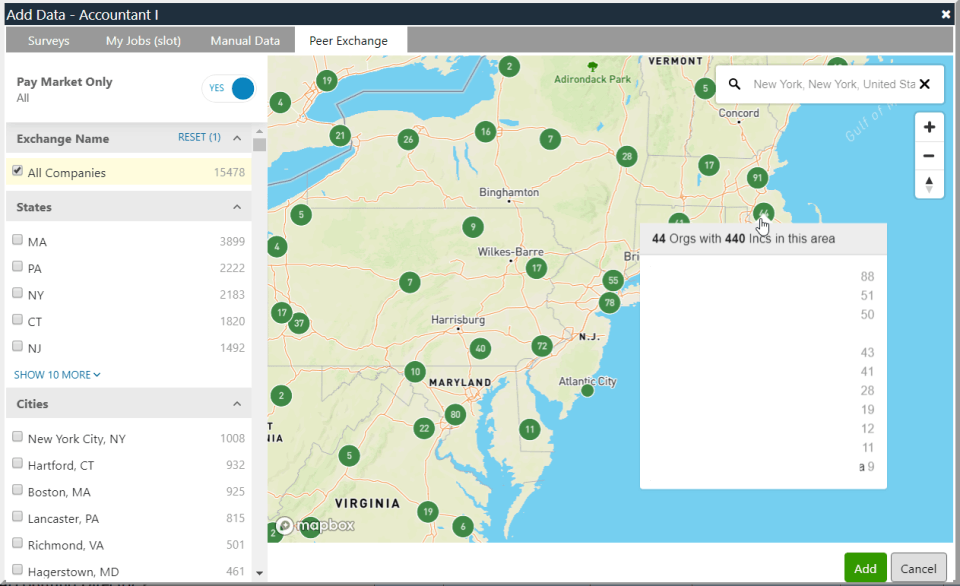Select the cluster marker numbered 22
The height and width of the screenshot is (586, 960).
pyautogui.click(x=424, y=428)
